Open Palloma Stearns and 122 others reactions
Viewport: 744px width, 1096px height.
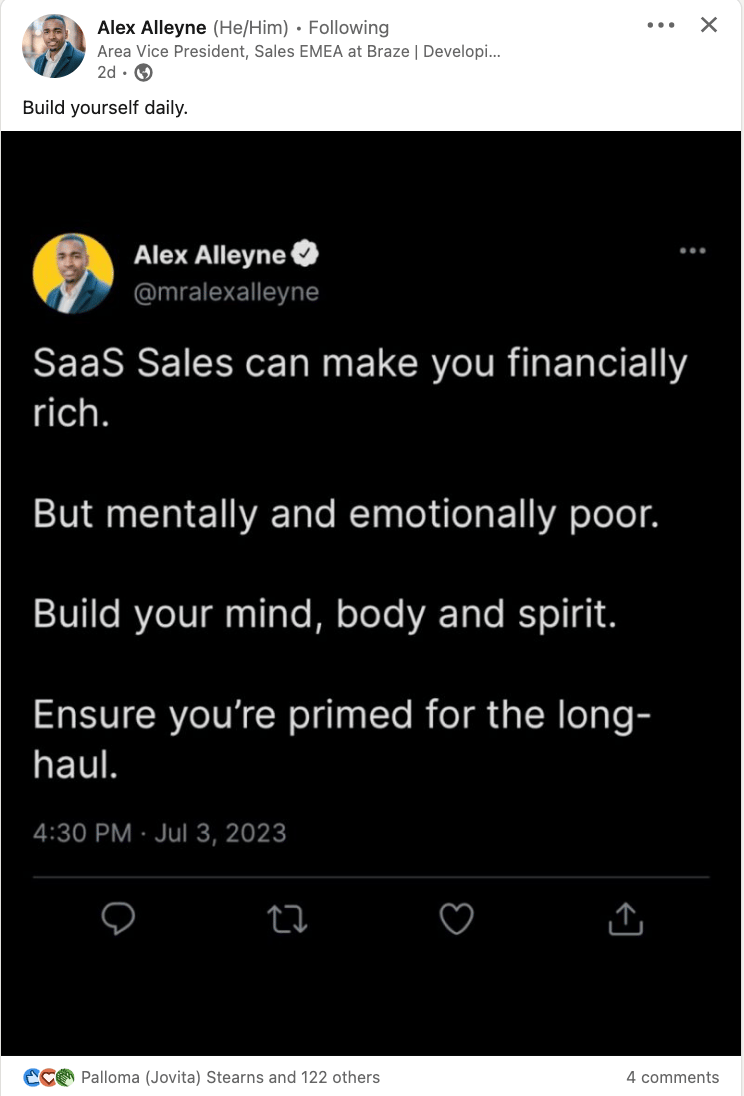[230, 1077]
